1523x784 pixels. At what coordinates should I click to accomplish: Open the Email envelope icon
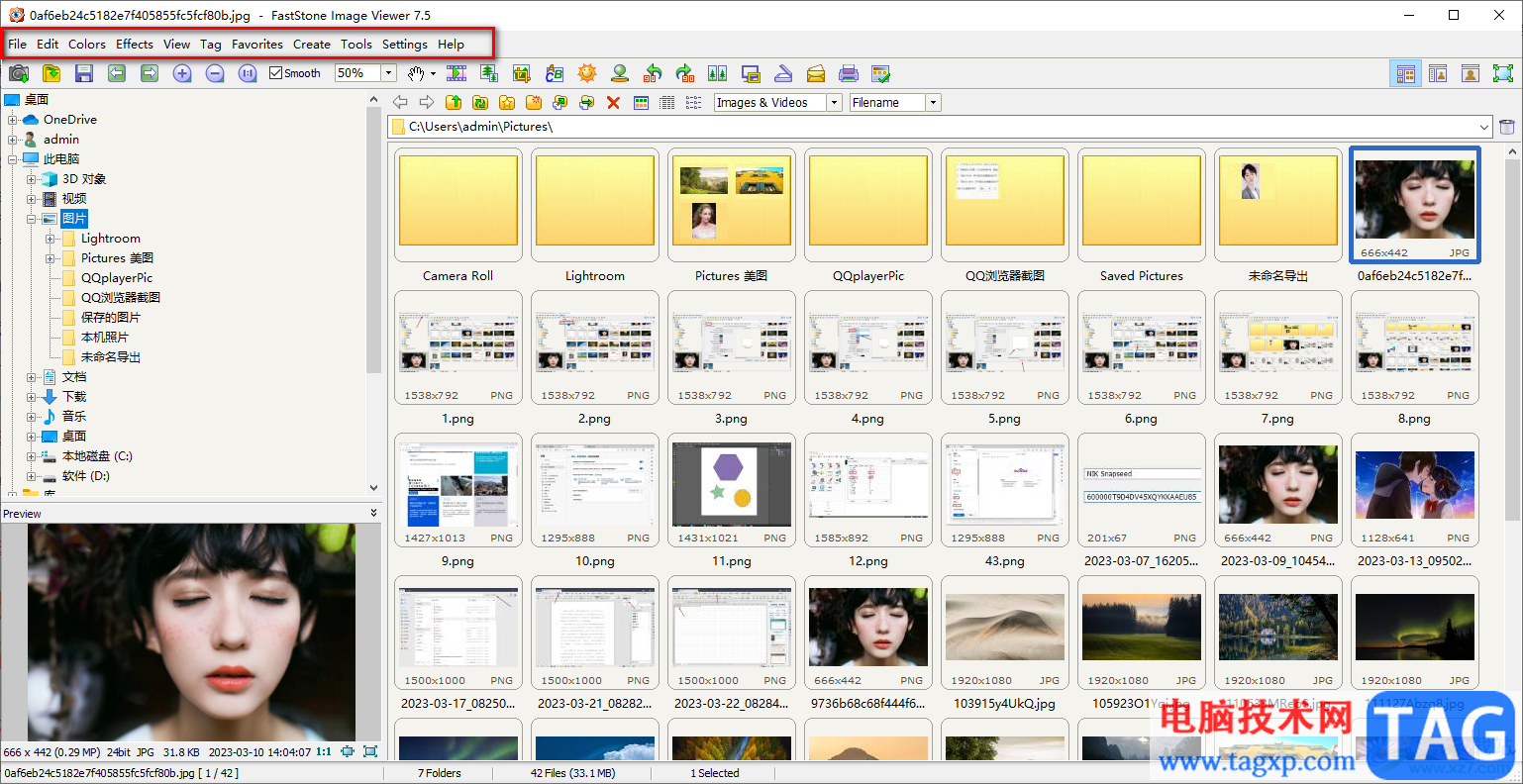tap(816, 73)
